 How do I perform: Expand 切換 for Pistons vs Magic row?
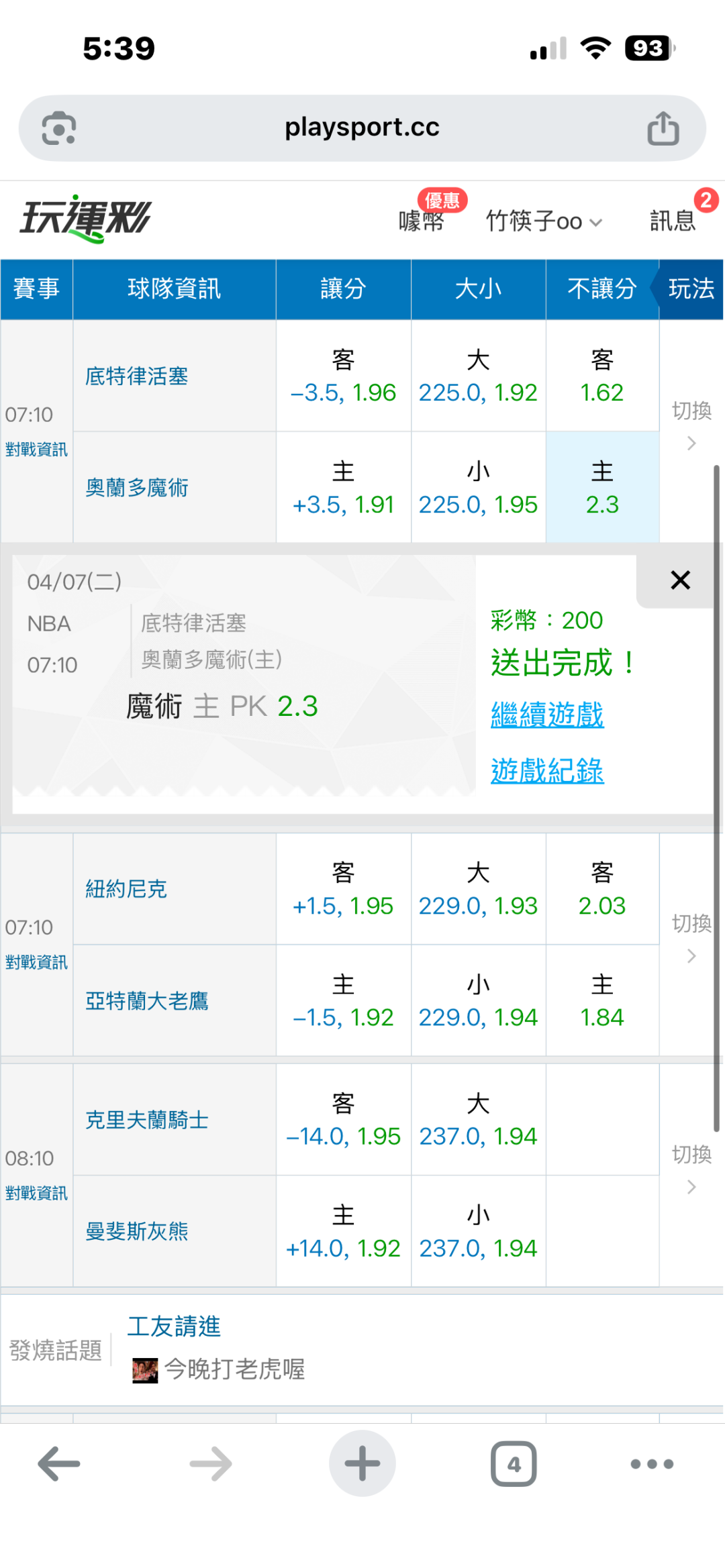click(691, 425)
